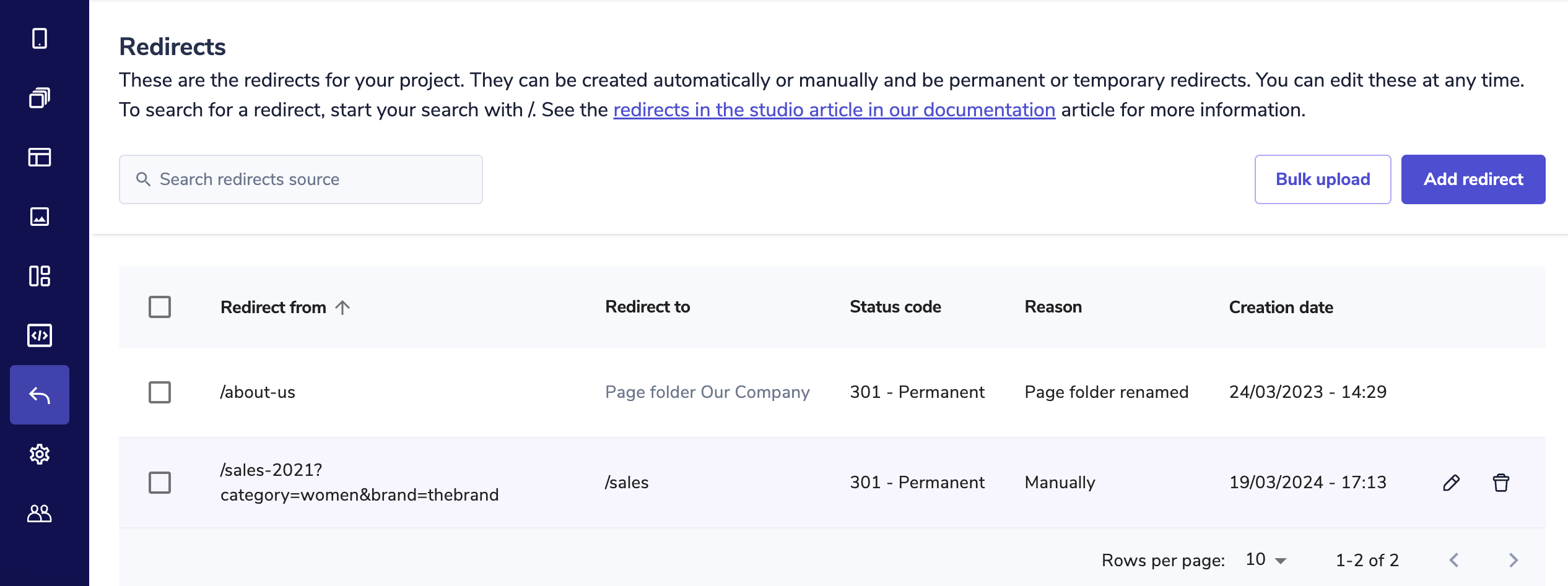Image resolution: width=1568 pixels, height=586 pixels.
Task: Edit the /sales-2021 redirect with pencil icon
Action: (x=1451, y=483)
